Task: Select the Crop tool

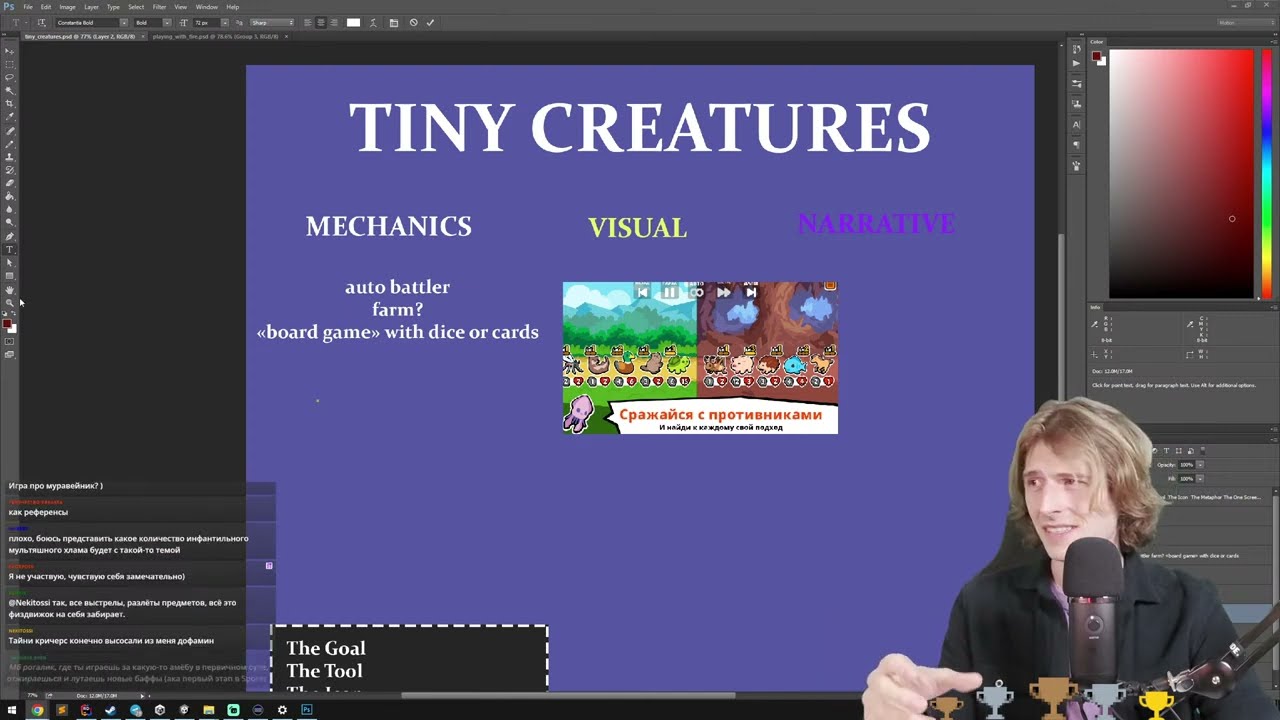Action: 10,104
